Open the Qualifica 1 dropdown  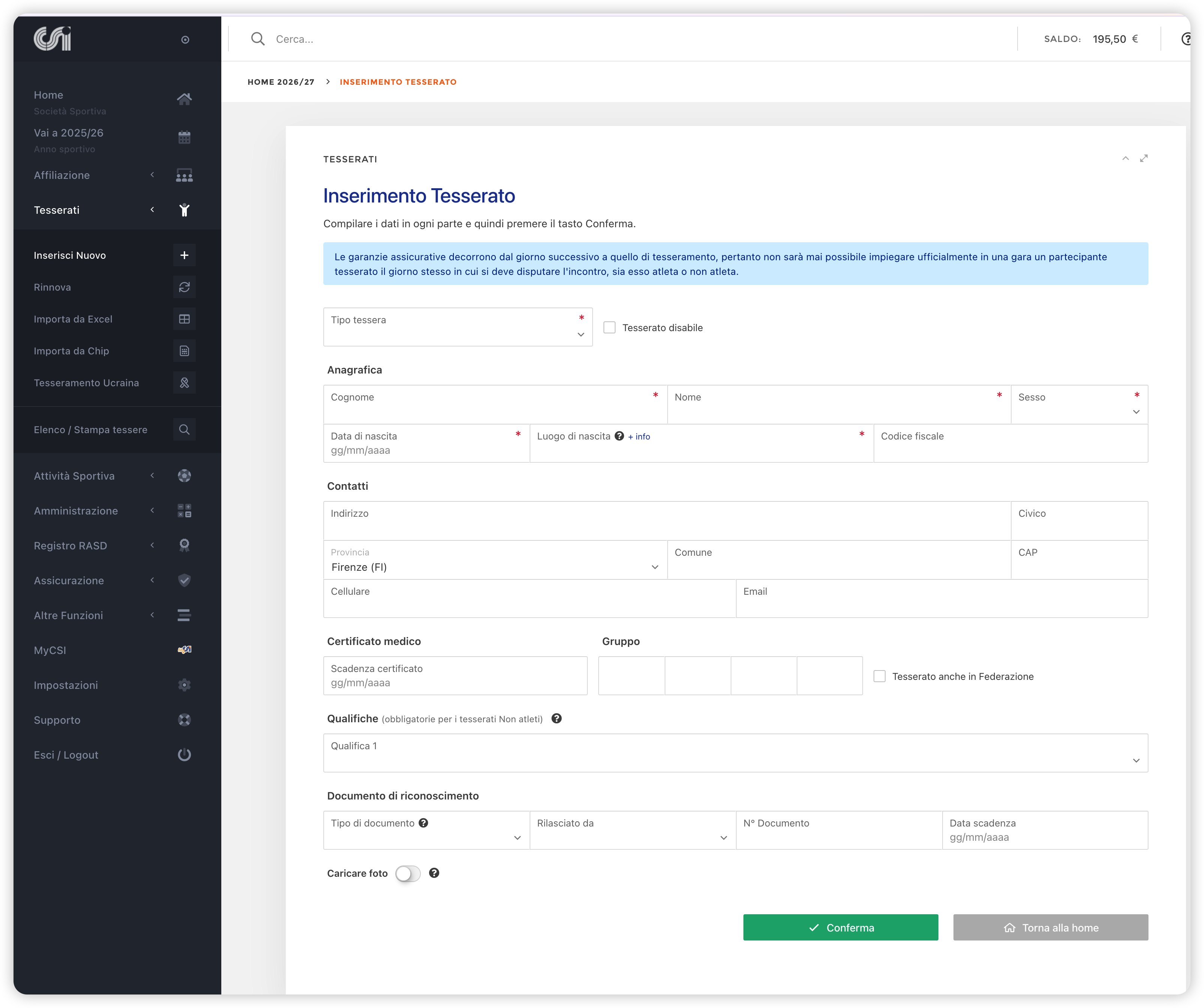click(736, 753)
